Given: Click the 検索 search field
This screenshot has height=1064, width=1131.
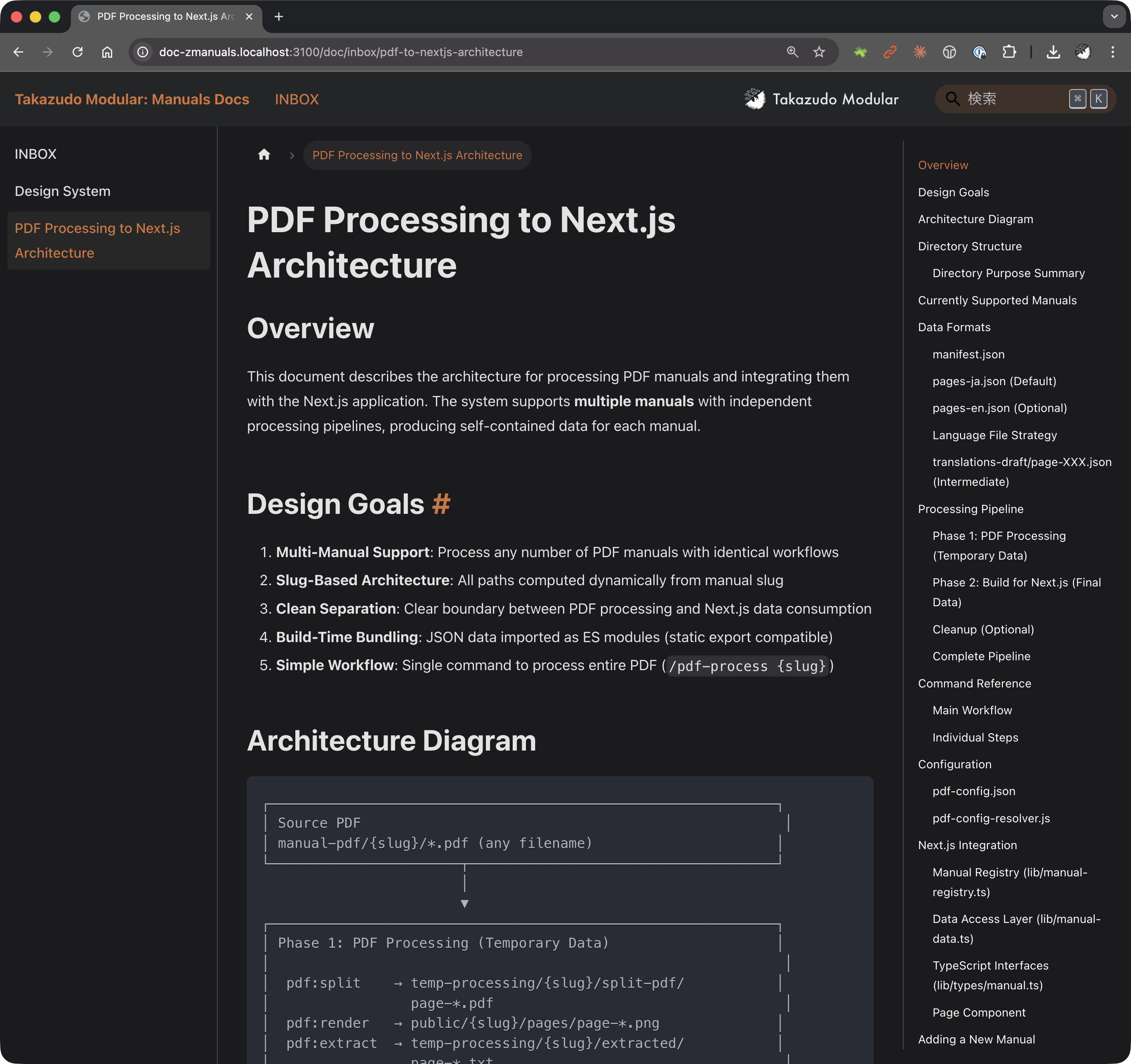Looking at the screenshot, I should 1013,99.
